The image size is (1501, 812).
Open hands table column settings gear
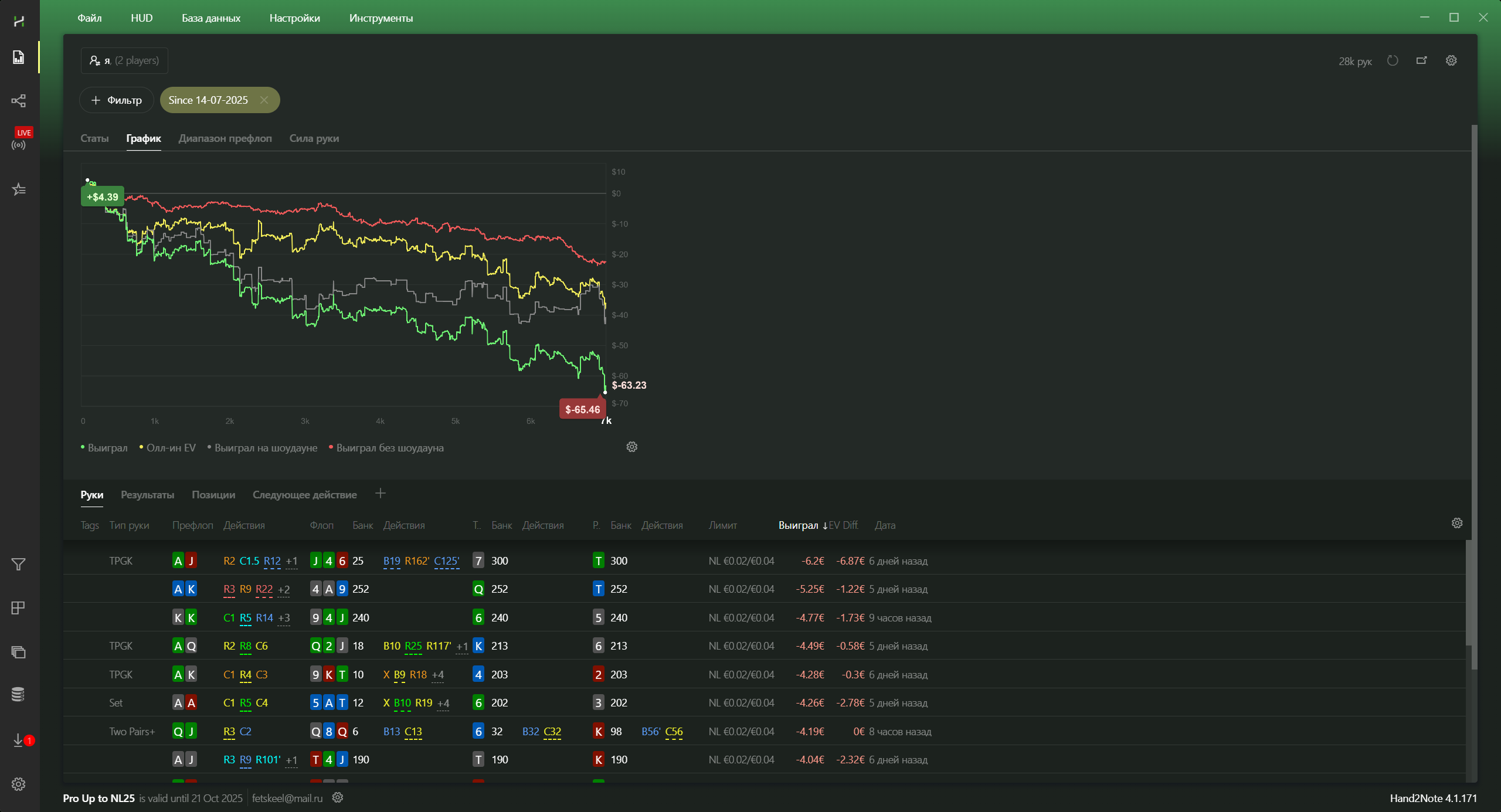click(1457, 523)
